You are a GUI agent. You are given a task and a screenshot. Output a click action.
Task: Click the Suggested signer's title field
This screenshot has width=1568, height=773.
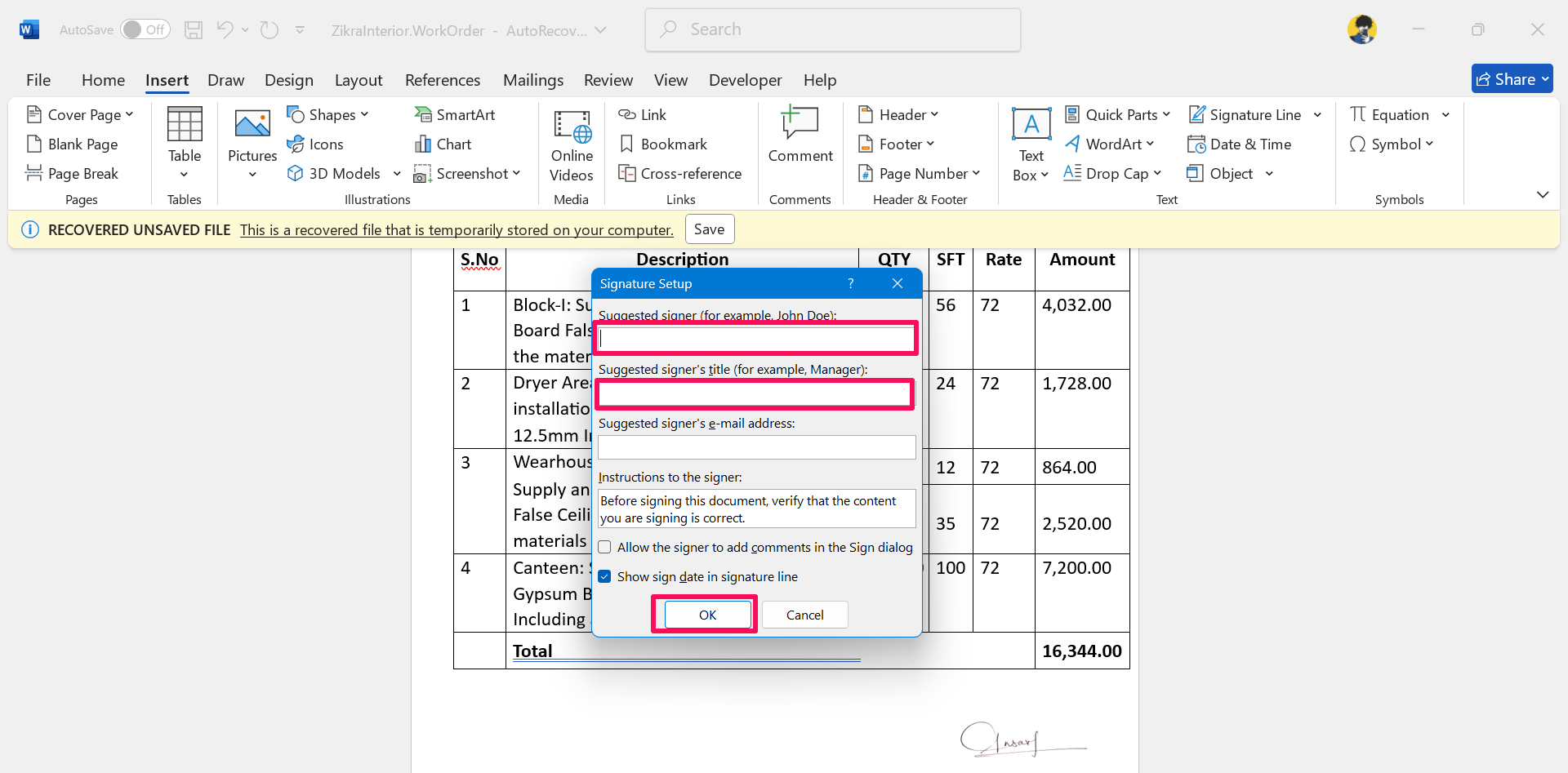click(757, 393)
